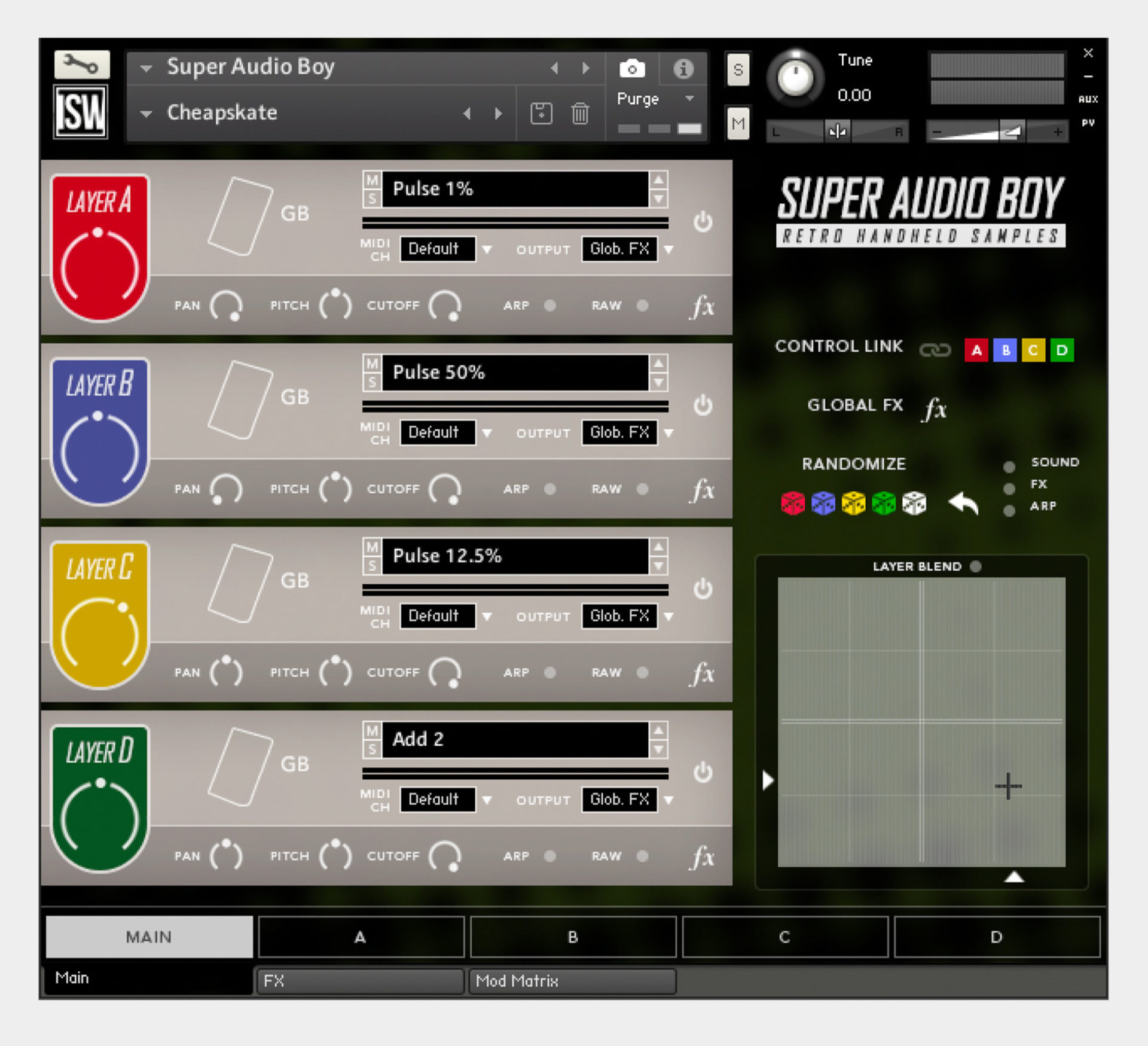Open the Global FX editor

click(x=936, y=408)
